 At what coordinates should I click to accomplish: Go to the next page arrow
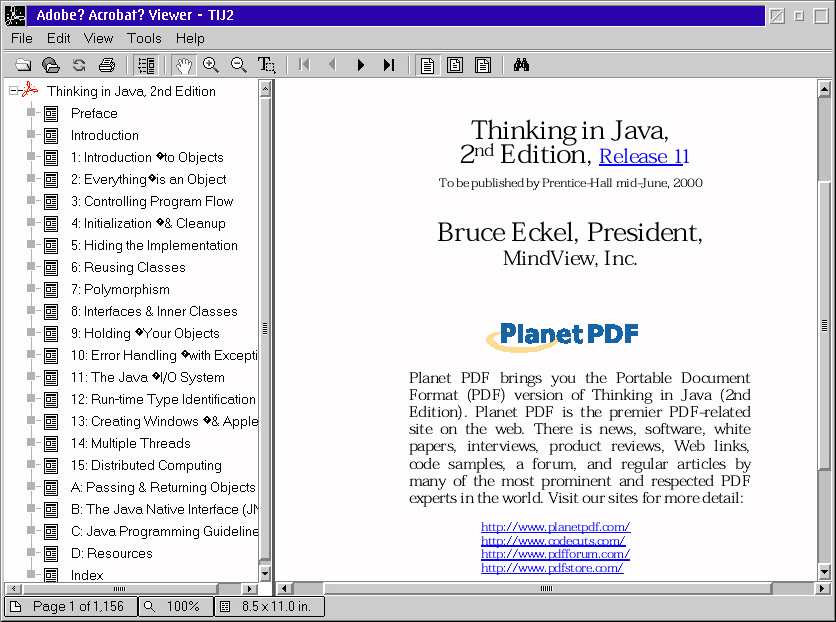click(361, 65)
